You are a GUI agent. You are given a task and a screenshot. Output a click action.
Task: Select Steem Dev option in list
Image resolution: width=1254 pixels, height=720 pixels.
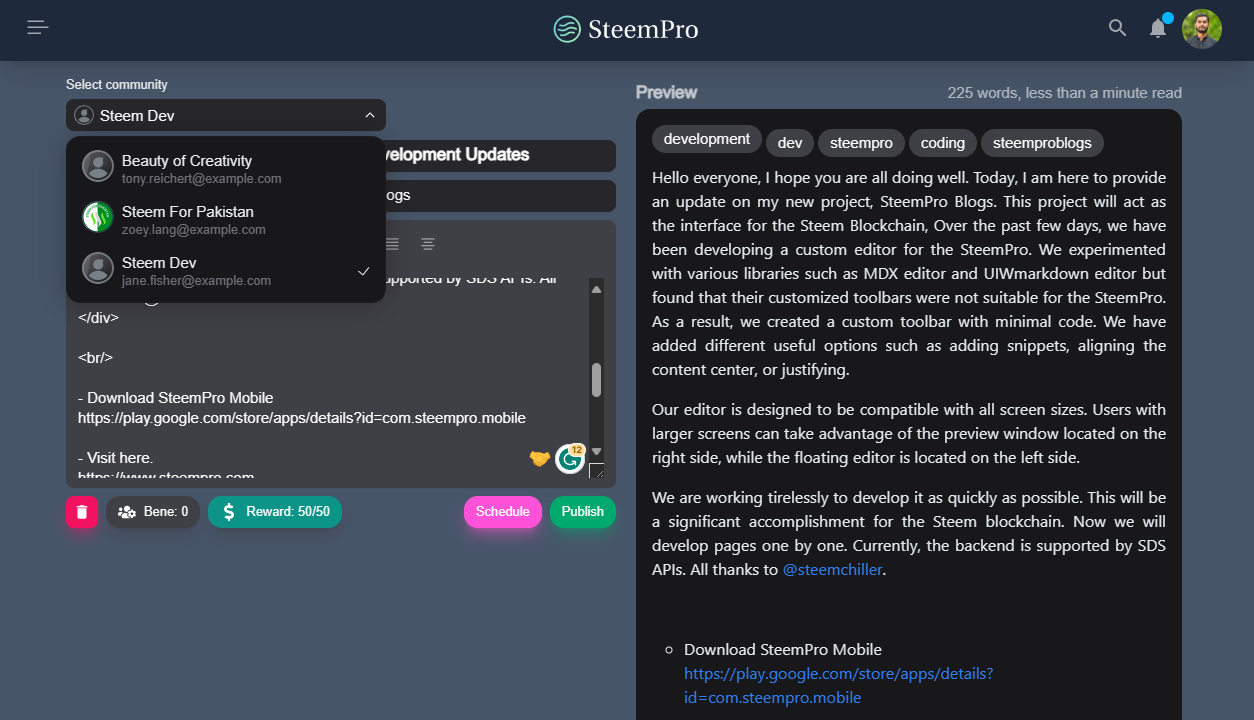click(226, 270)
